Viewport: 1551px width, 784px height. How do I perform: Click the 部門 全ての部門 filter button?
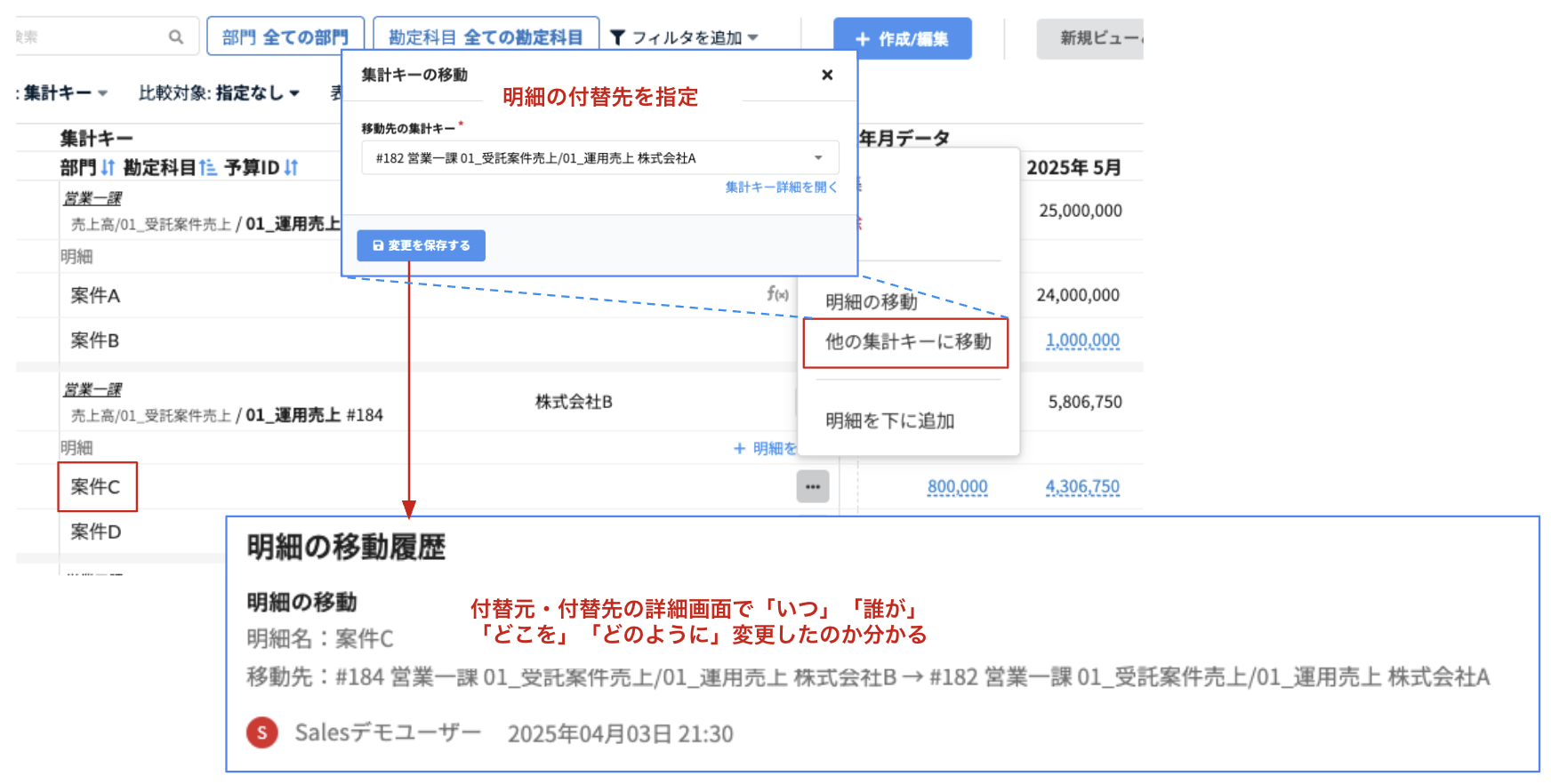[x=285, y=37]
